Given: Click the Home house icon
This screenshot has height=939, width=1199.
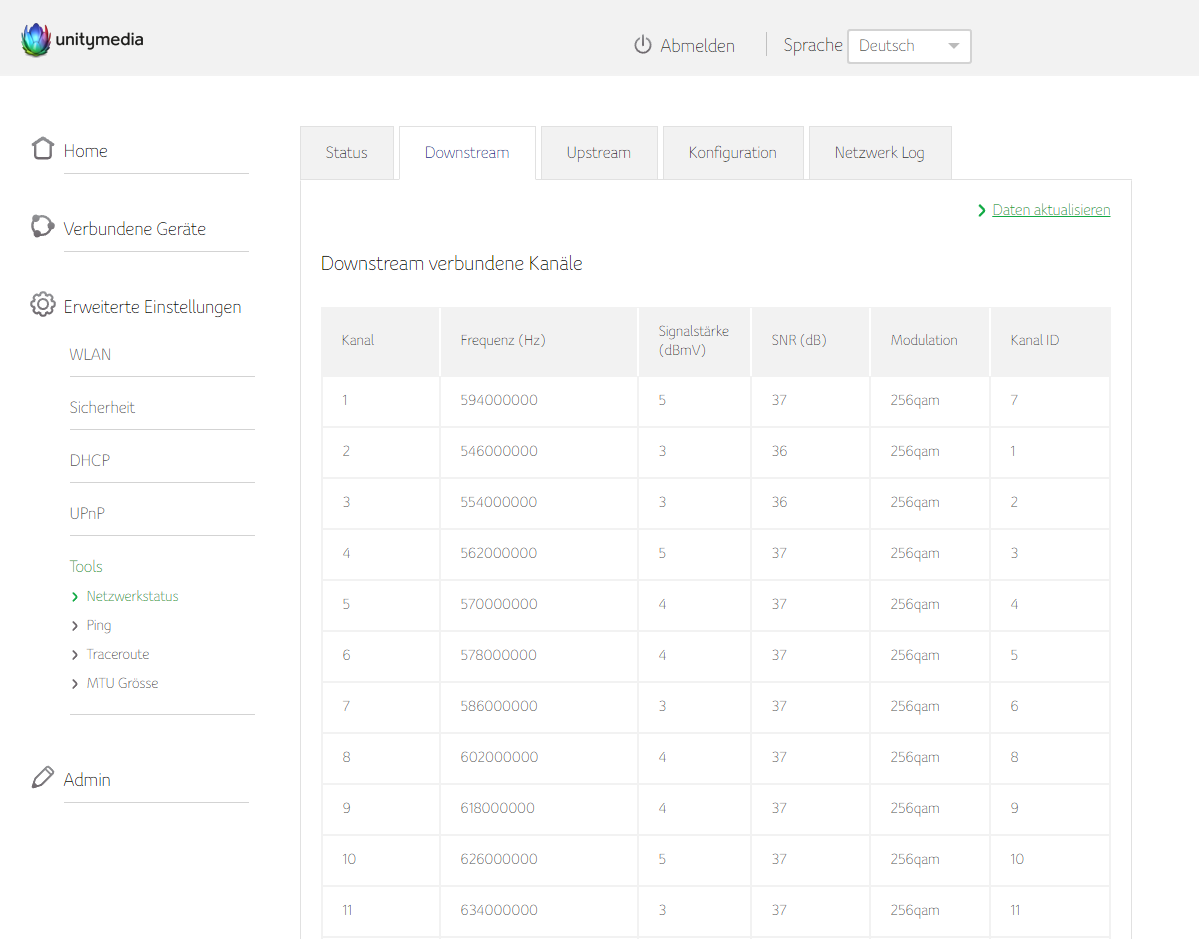Looking at the screenshot, I should click(x=42, y=149).
